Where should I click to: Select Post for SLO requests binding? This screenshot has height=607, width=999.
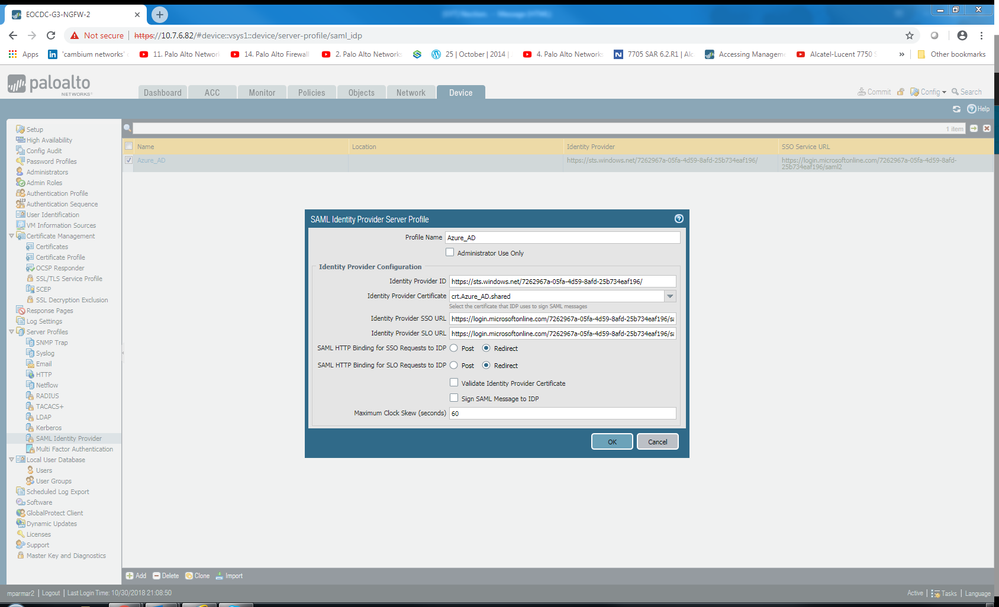[x=454, y=366]
